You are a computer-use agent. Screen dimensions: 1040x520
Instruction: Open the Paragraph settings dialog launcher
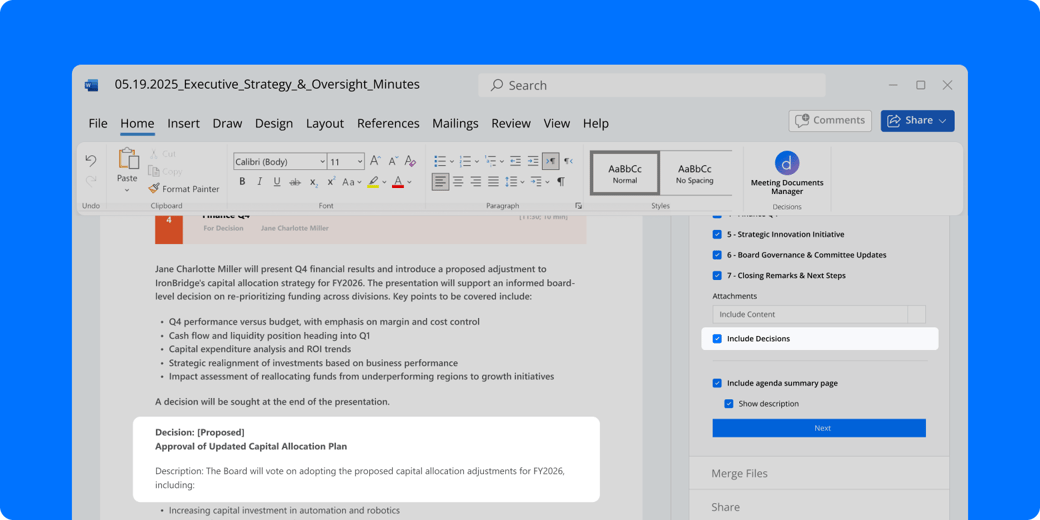(578, 206)
